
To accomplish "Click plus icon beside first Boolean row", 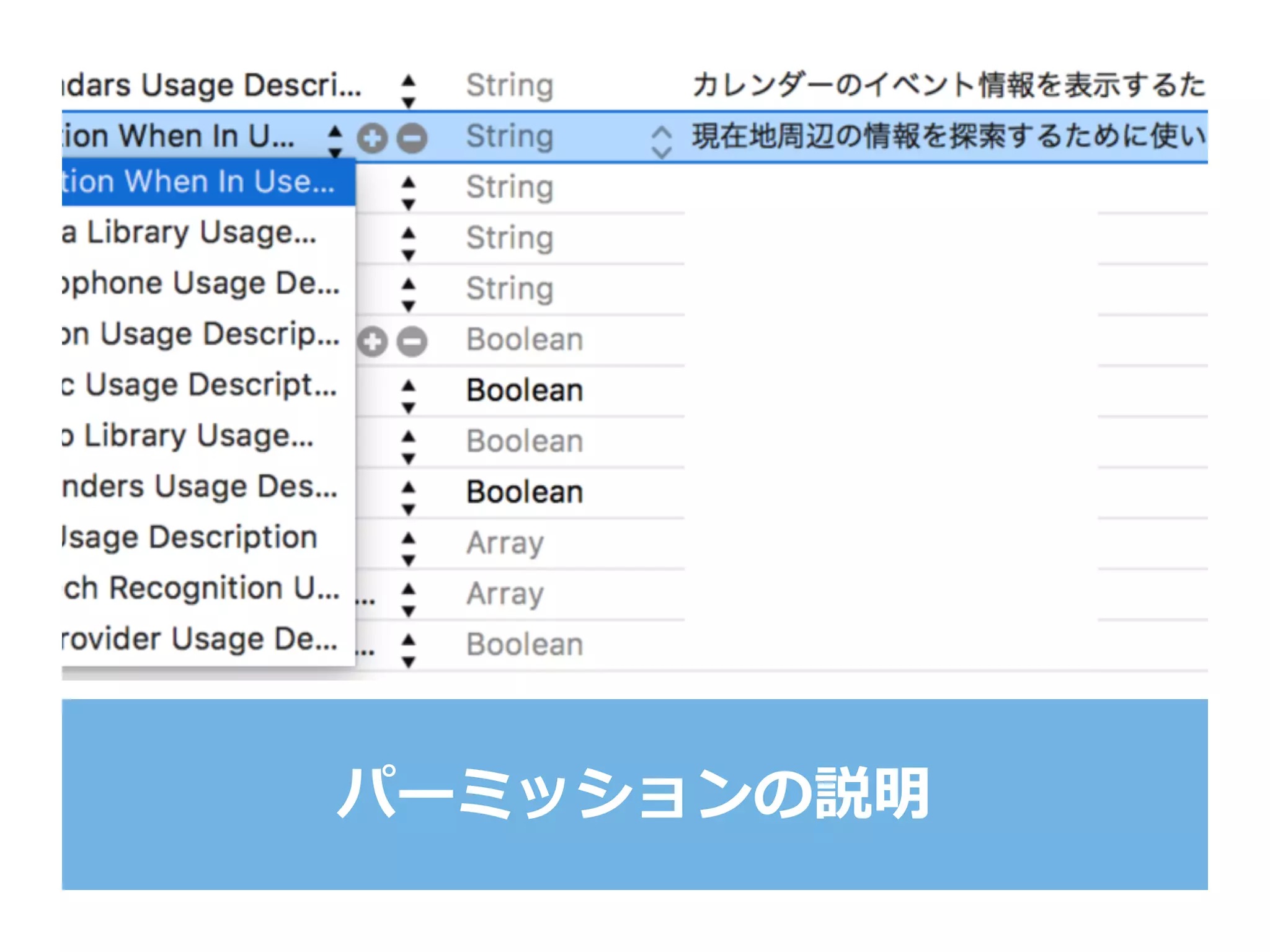I will [x=372, y=342].
